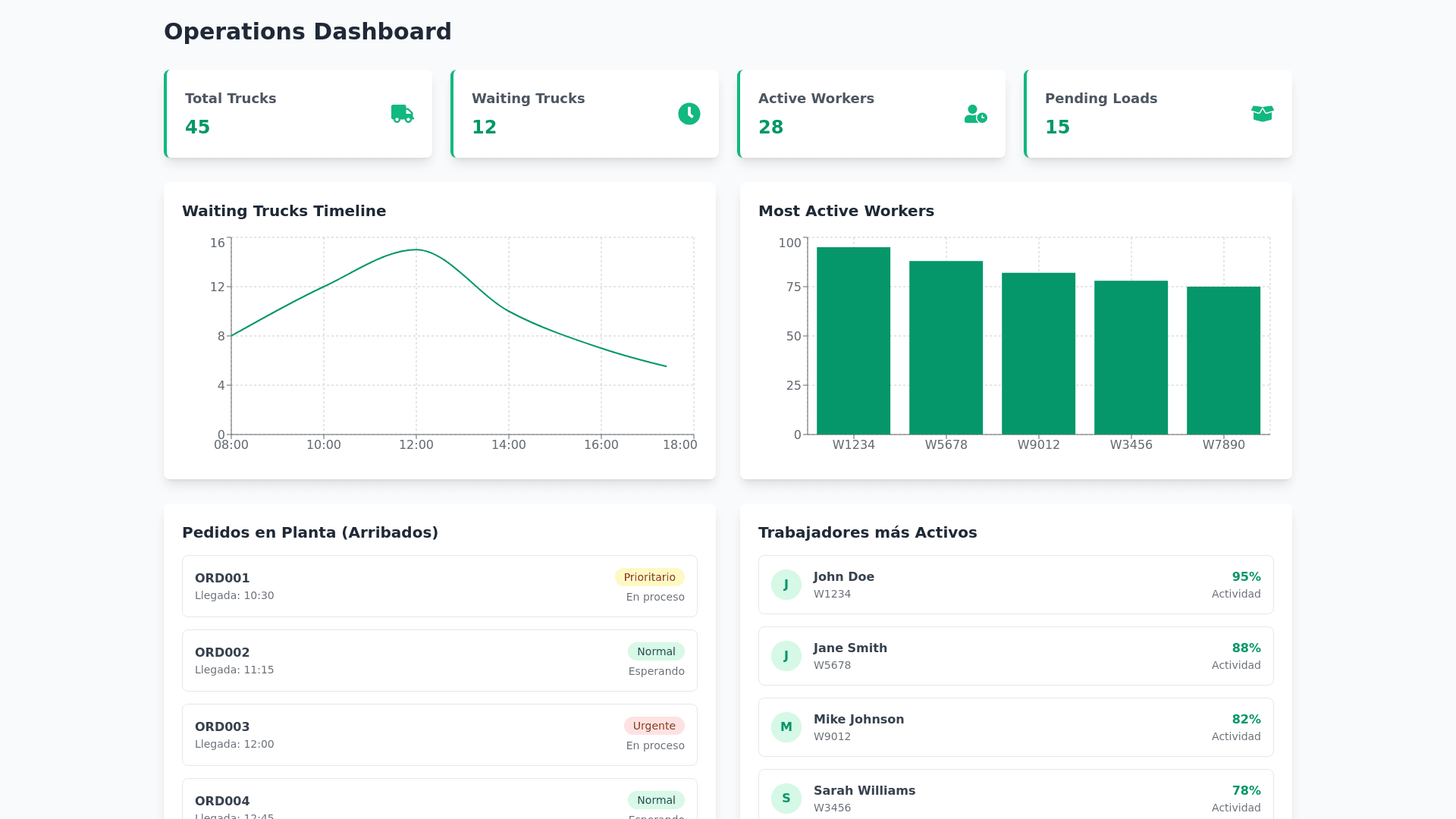Image resolution: width=1456 pixels, height=819 pixels.
Task: Click Jane Smith's avatar circle
Action: point(786,656)
